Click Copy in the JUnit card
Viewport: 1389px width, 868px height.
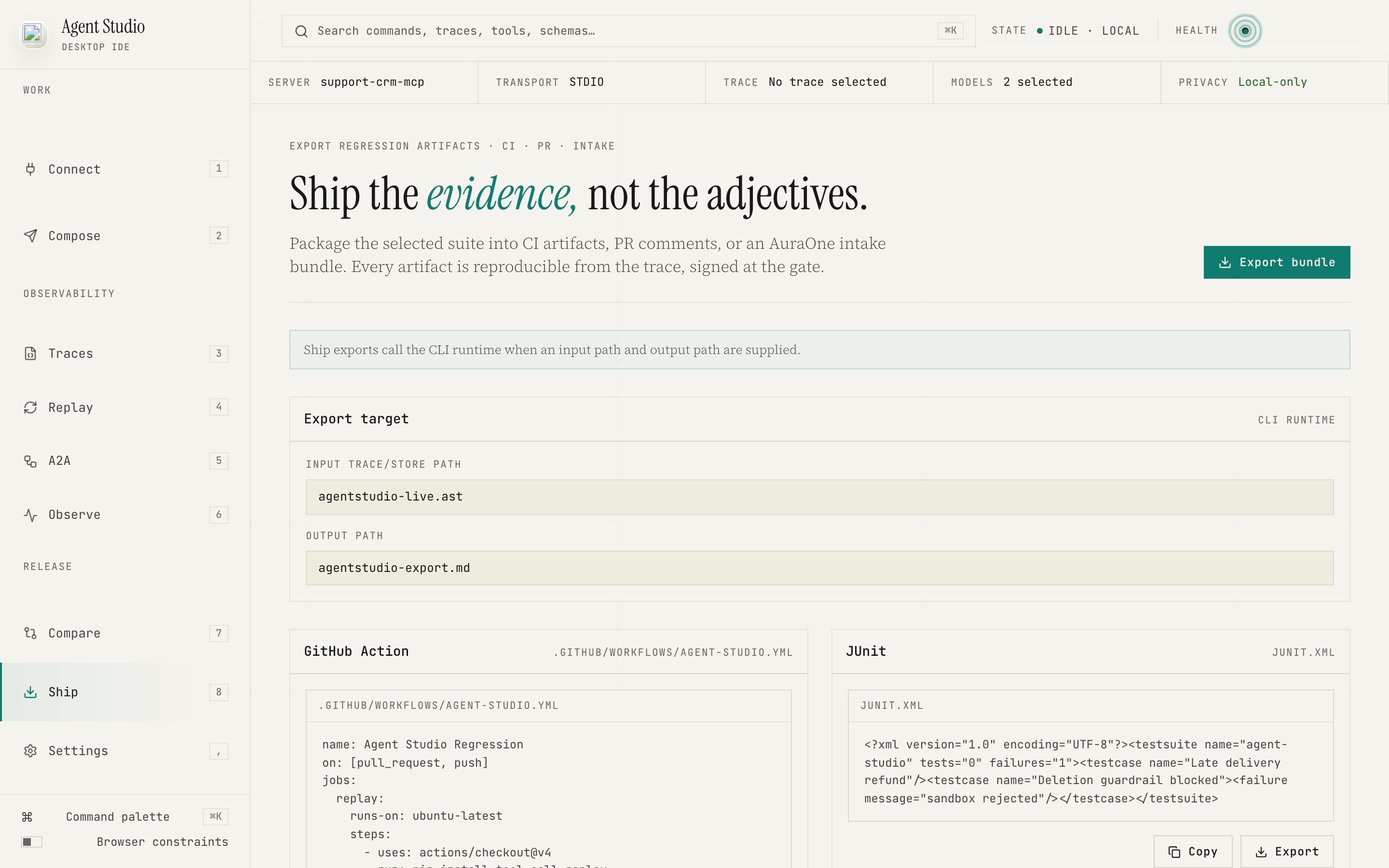click(x=1193, y=851)
